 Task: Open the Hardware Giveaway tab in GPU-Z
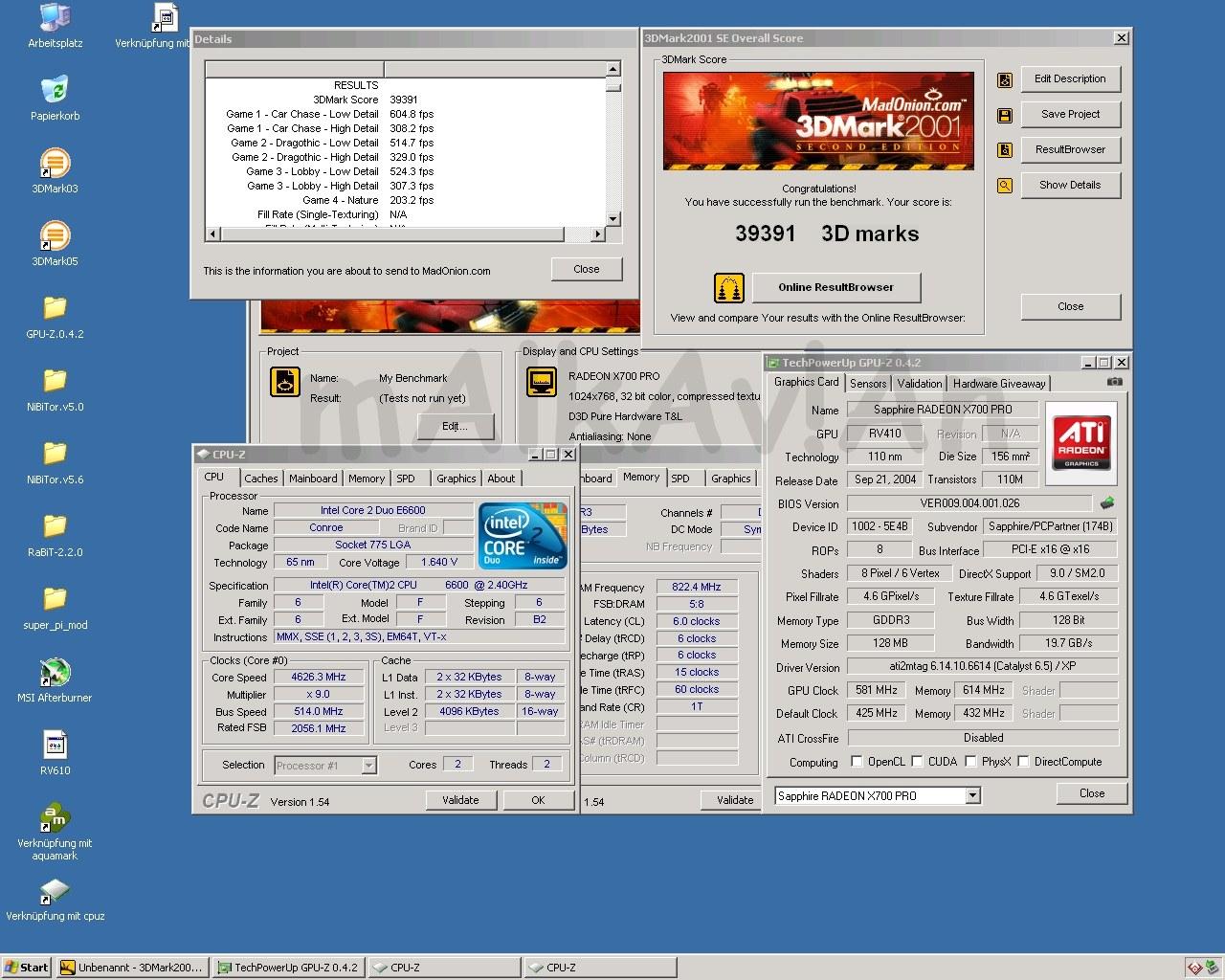999,384
